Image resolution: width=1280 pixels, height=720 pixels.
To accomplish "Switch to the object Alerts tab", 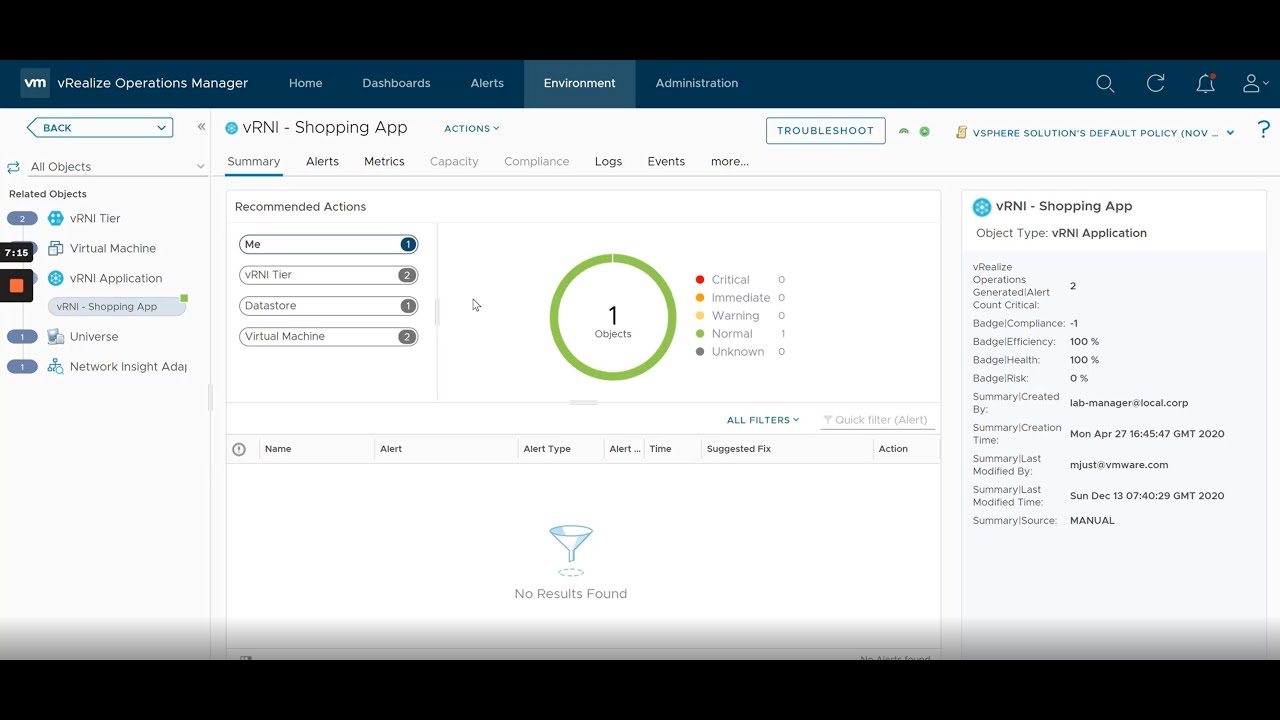I will coord(322,161).
